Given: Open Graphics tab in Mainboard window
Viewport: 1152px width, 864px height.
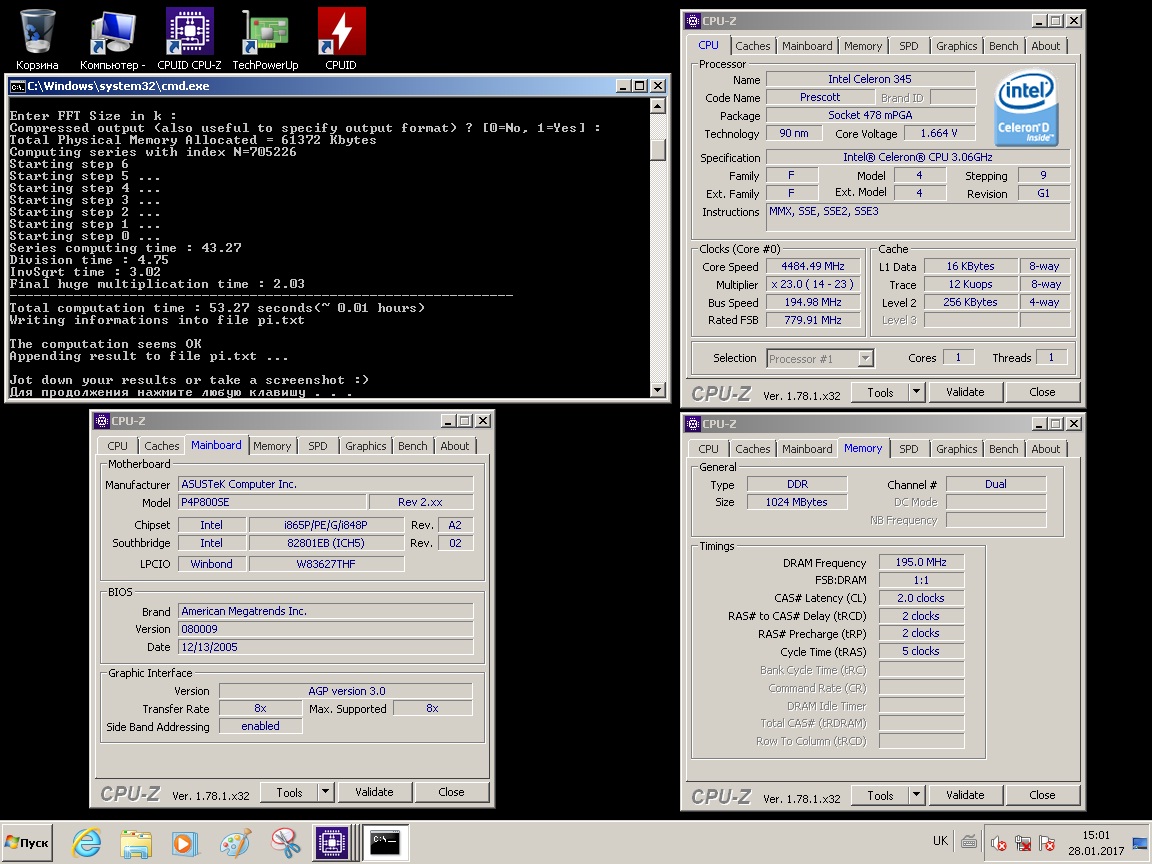Looking at the screenshot, I should tap(365, 446).
